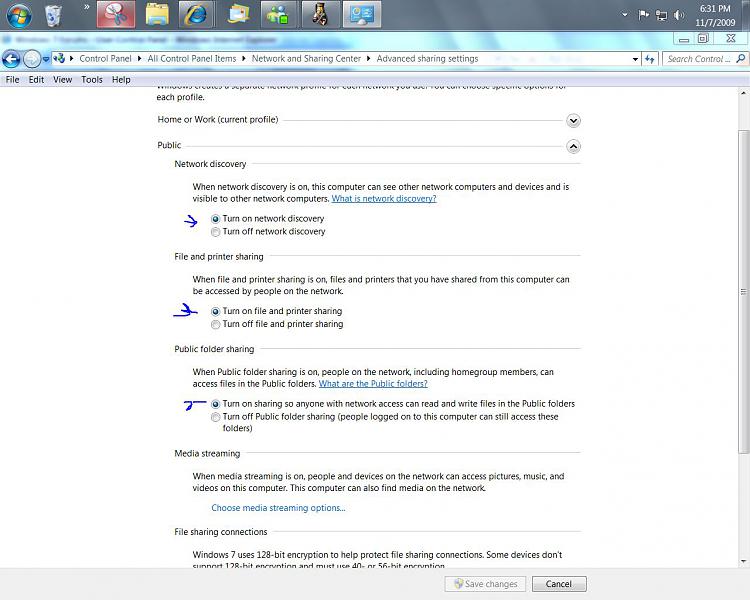Open the View menu
750x600 pixels.
click(62, 79)
